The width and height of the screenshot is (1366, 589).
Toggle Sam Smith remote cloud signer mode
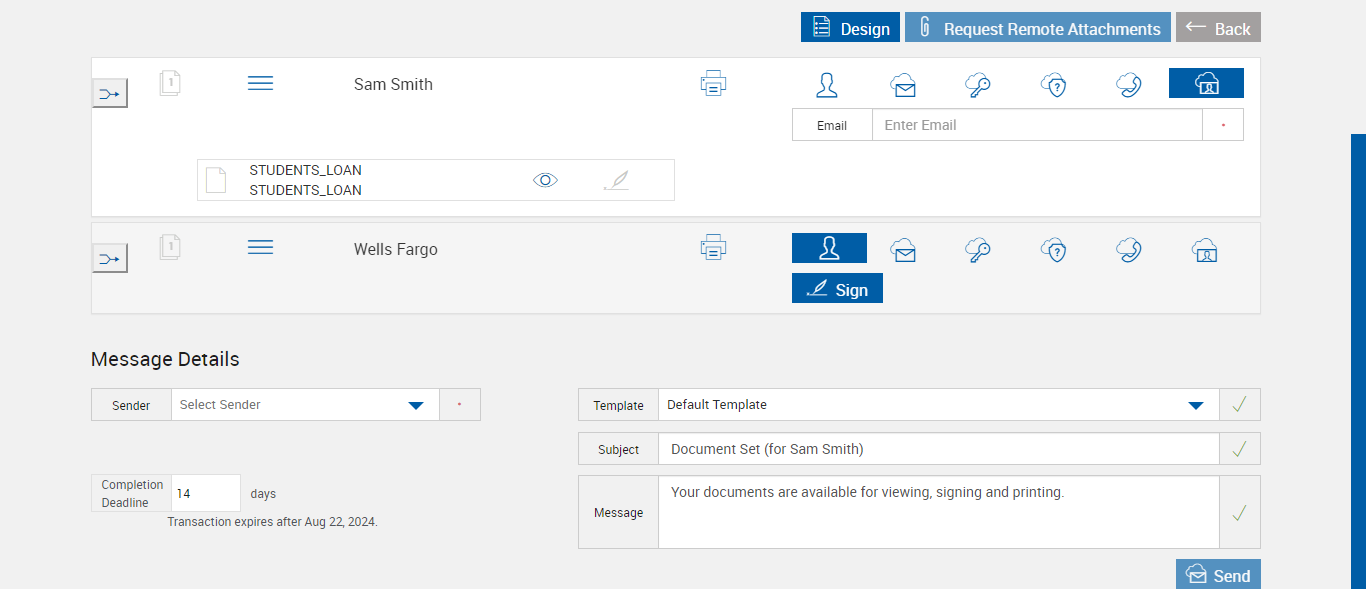[x=1206, y=83]
